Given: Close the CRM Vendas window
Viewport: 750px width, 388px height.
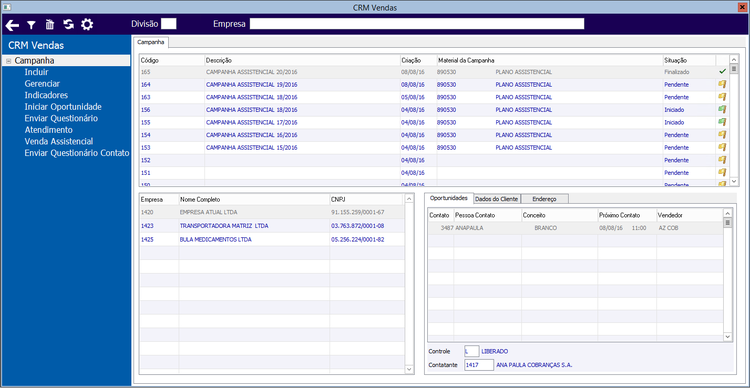Looking at the screenshot, I should click(x=742, y=7).
